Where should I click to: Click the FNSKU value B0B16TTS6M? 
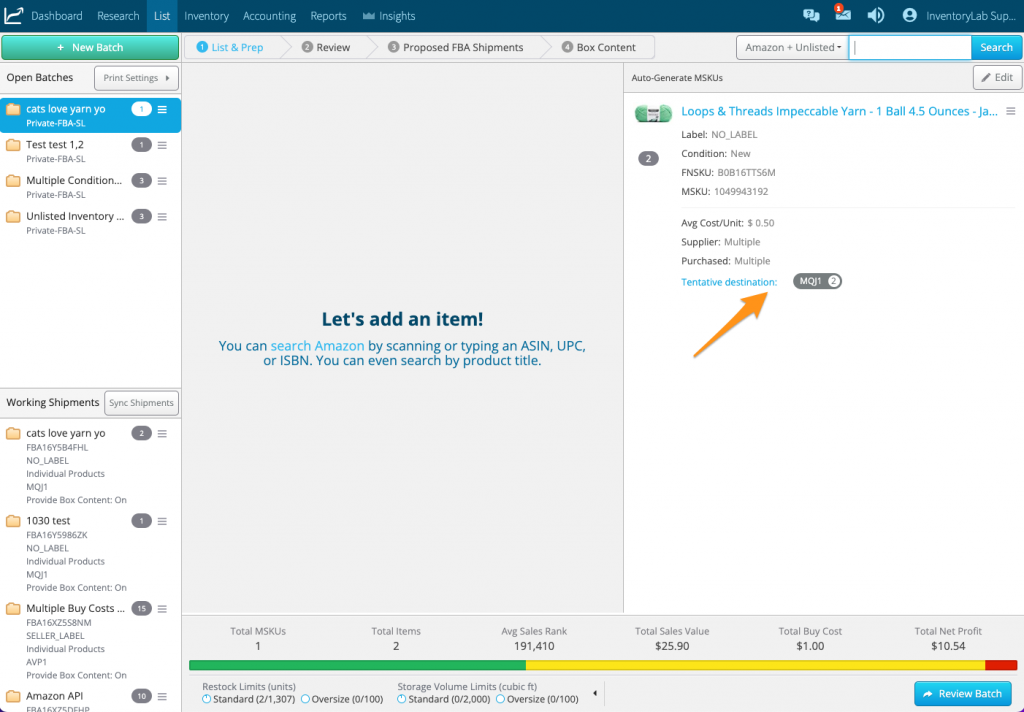pyautogui.click(x=746, y=173)
